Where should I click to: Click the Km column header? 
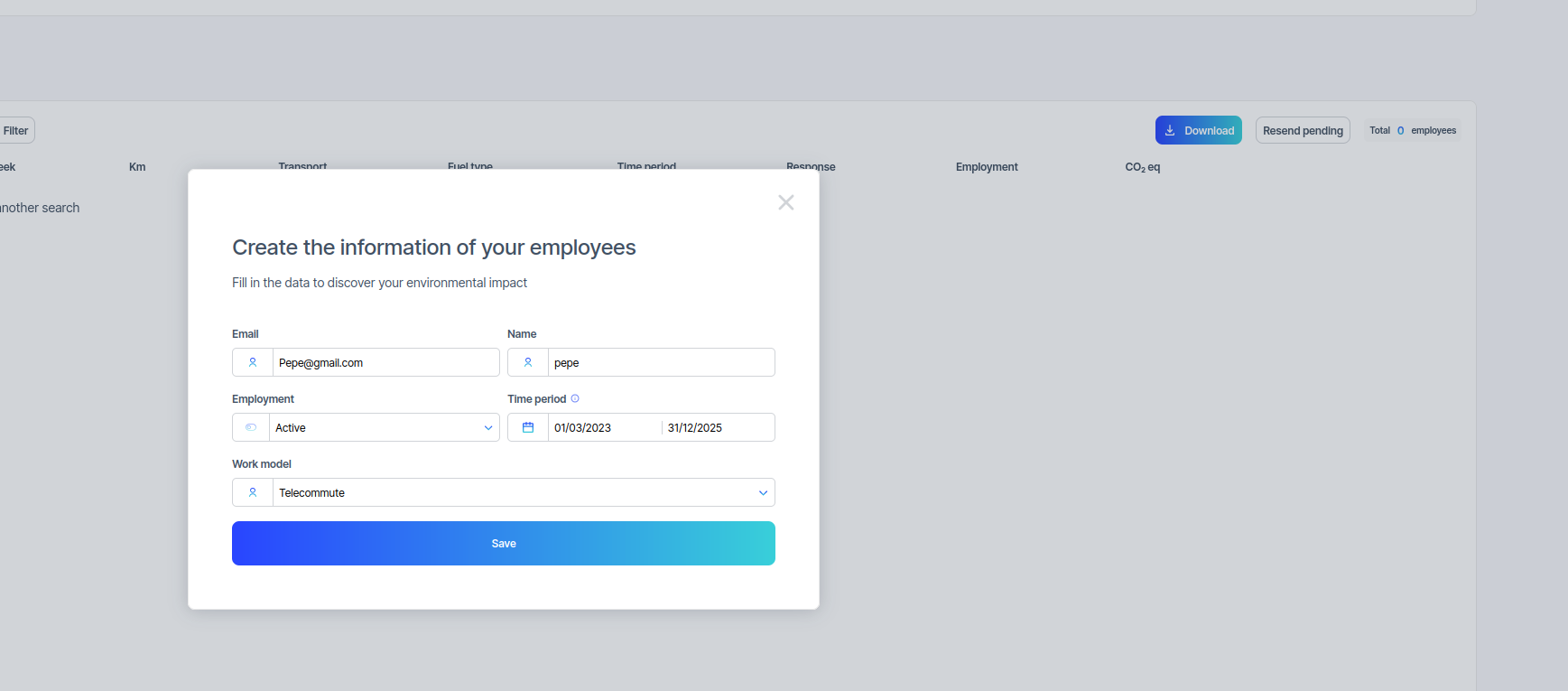[137, 167]
